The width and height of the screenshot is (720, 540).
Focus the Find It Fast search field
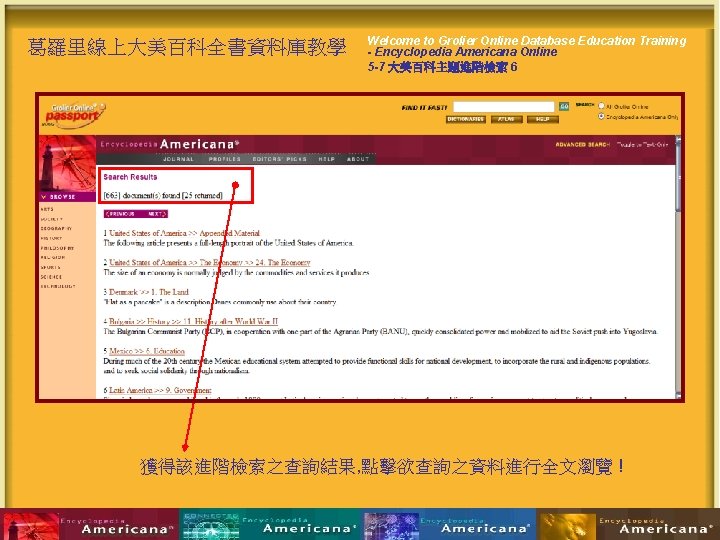[504, 107]
